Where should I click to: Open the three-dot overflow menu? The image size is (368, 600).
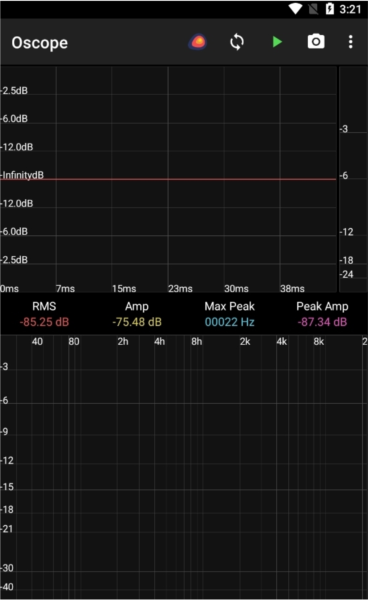pos(350,42)
